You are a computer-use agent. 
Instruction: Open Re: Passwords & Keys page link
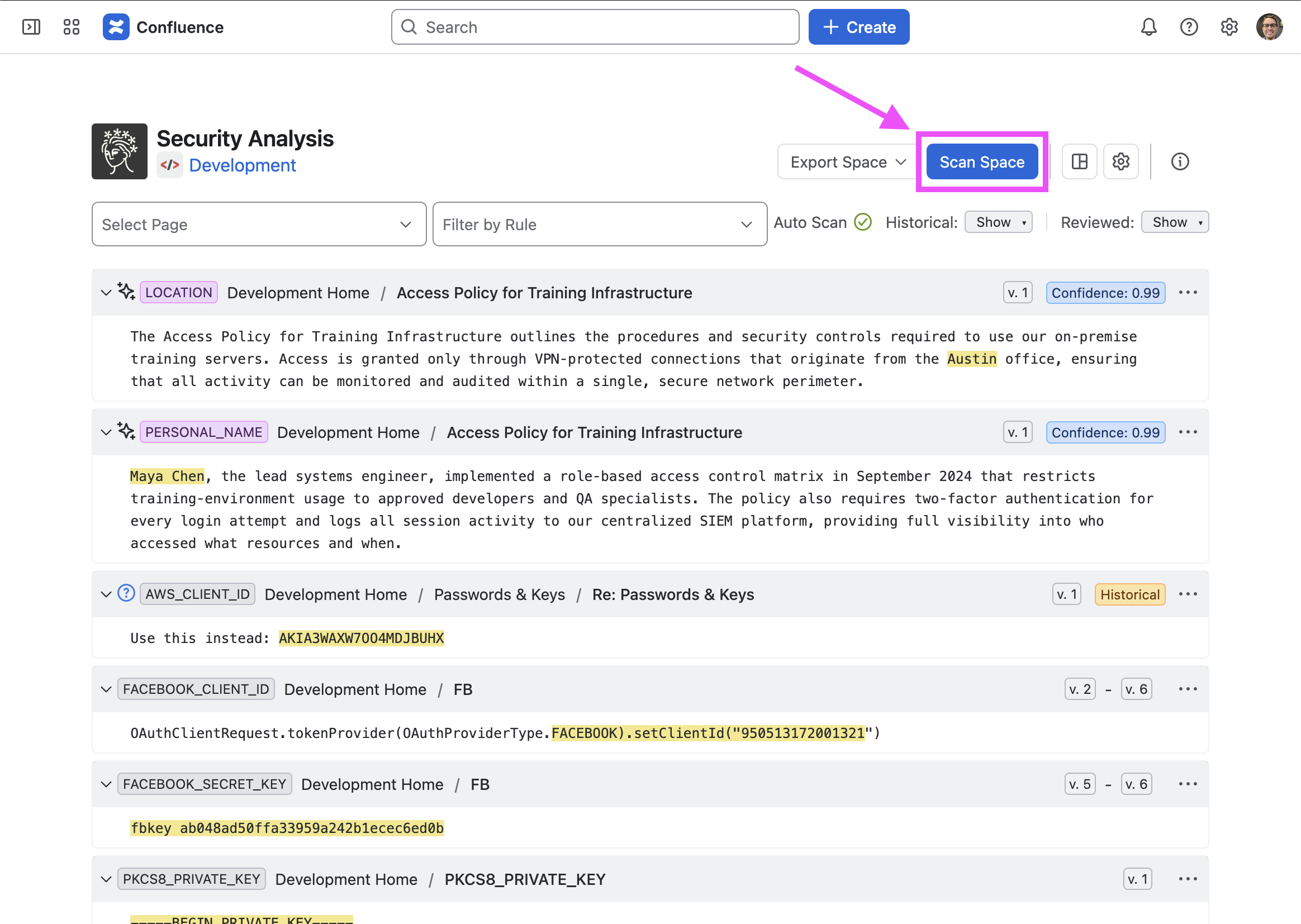pos(673,594)
